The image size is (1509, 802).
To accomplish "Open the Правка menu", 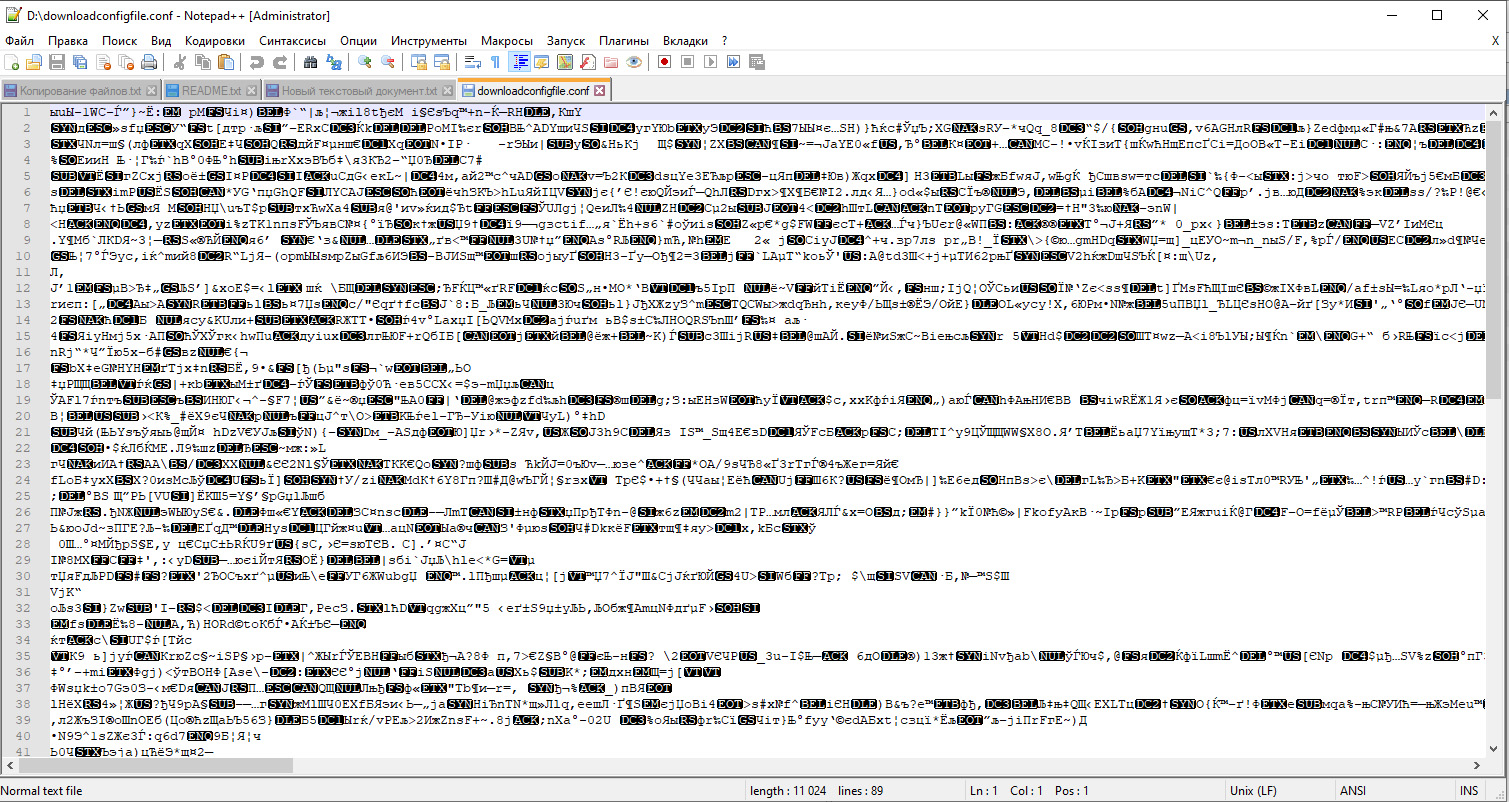I will tap(68, 41).
